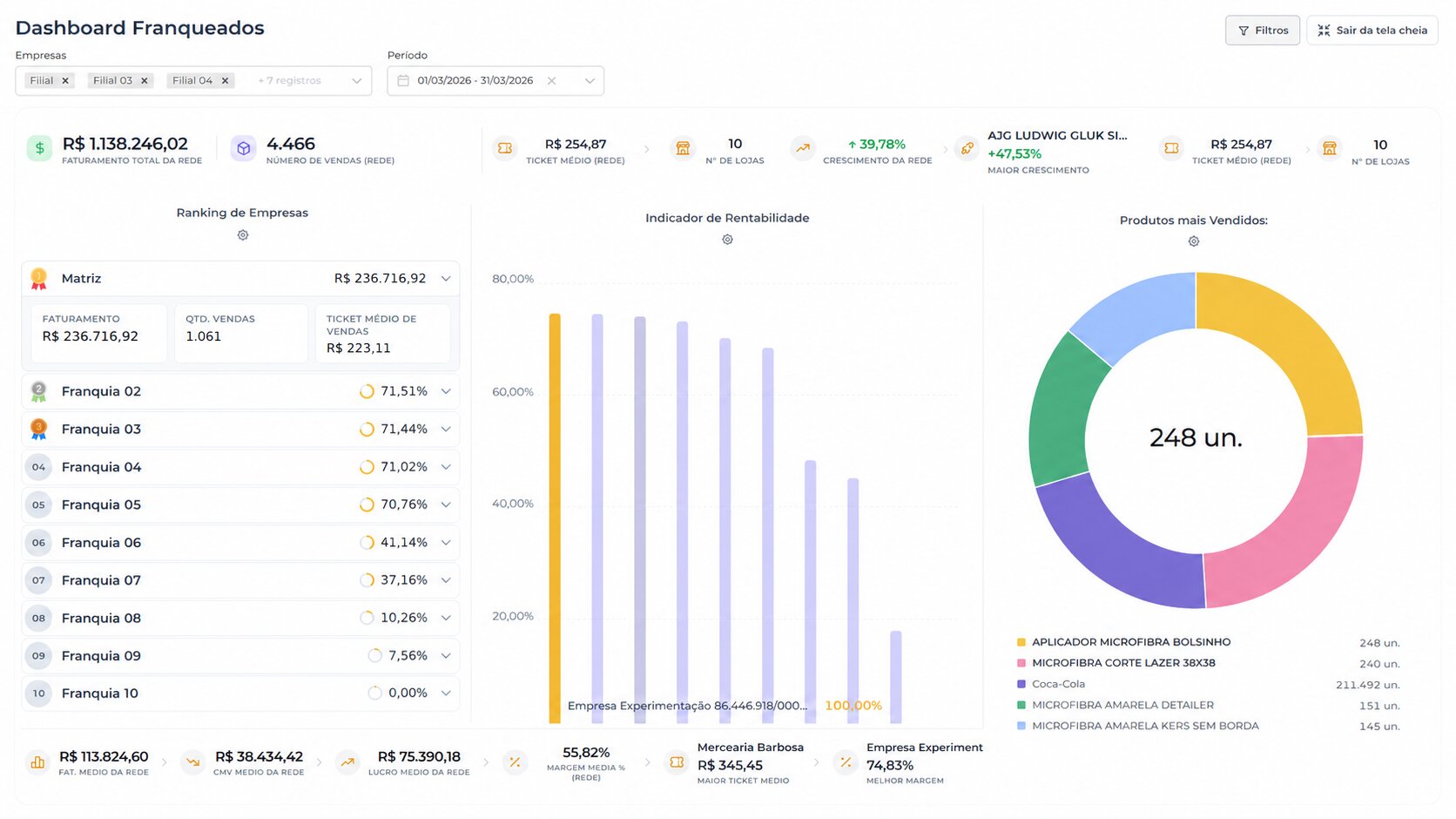Click the rocket icon beside Maior Crescimento
Viewport: 1456px width, 819px height.
[x=967, y=149]
